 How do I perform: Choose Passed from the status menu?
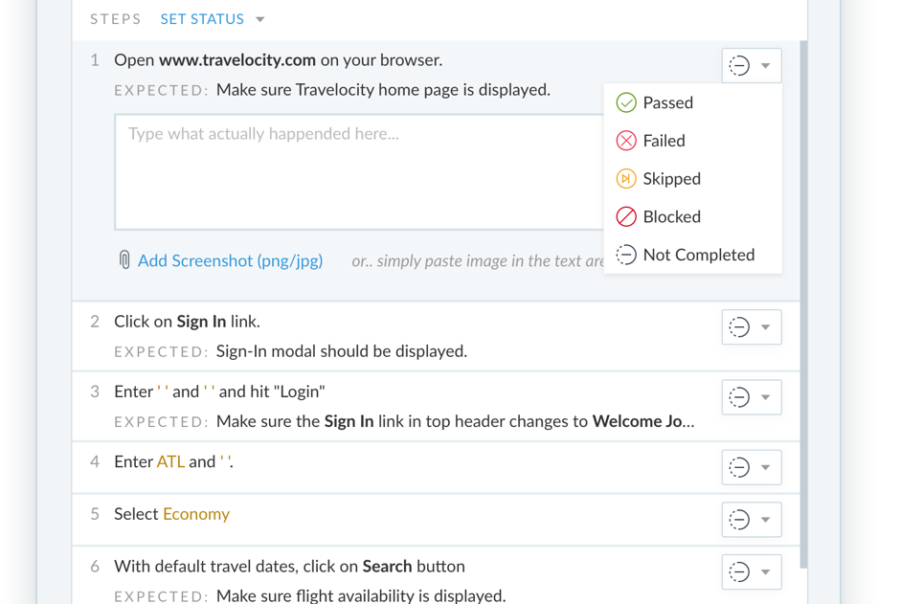pyautogui.click(x=667, y=103)
